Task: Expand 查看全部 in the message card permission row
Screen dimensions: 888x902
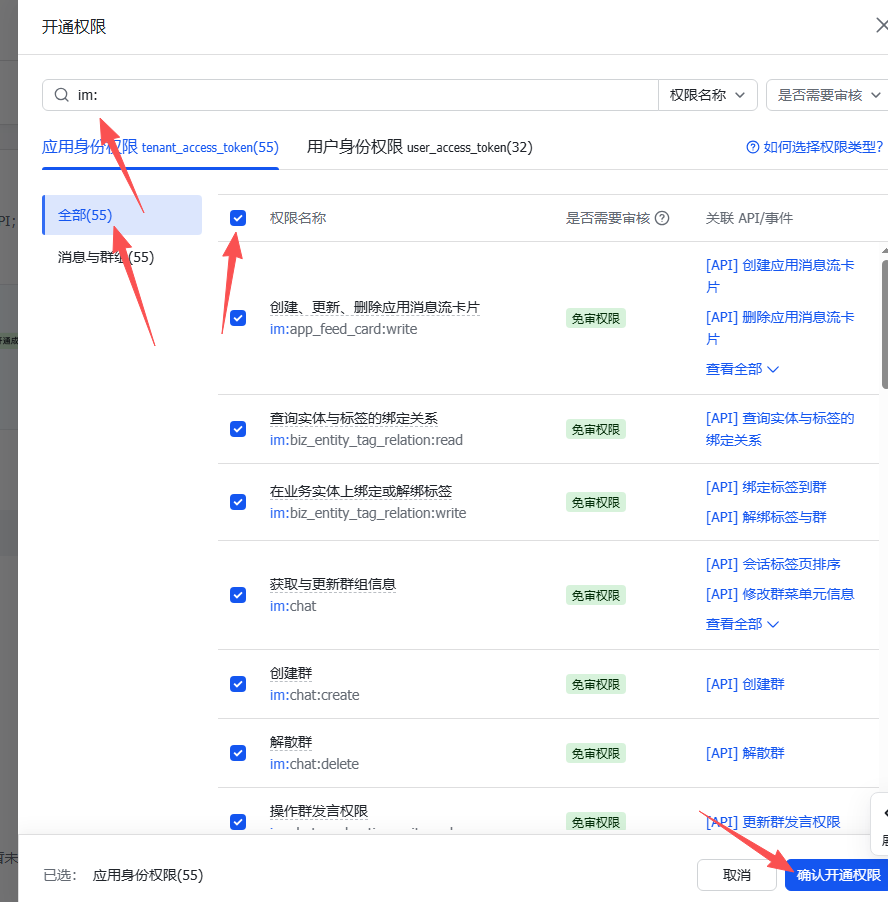Action: [x=735, y=368]
